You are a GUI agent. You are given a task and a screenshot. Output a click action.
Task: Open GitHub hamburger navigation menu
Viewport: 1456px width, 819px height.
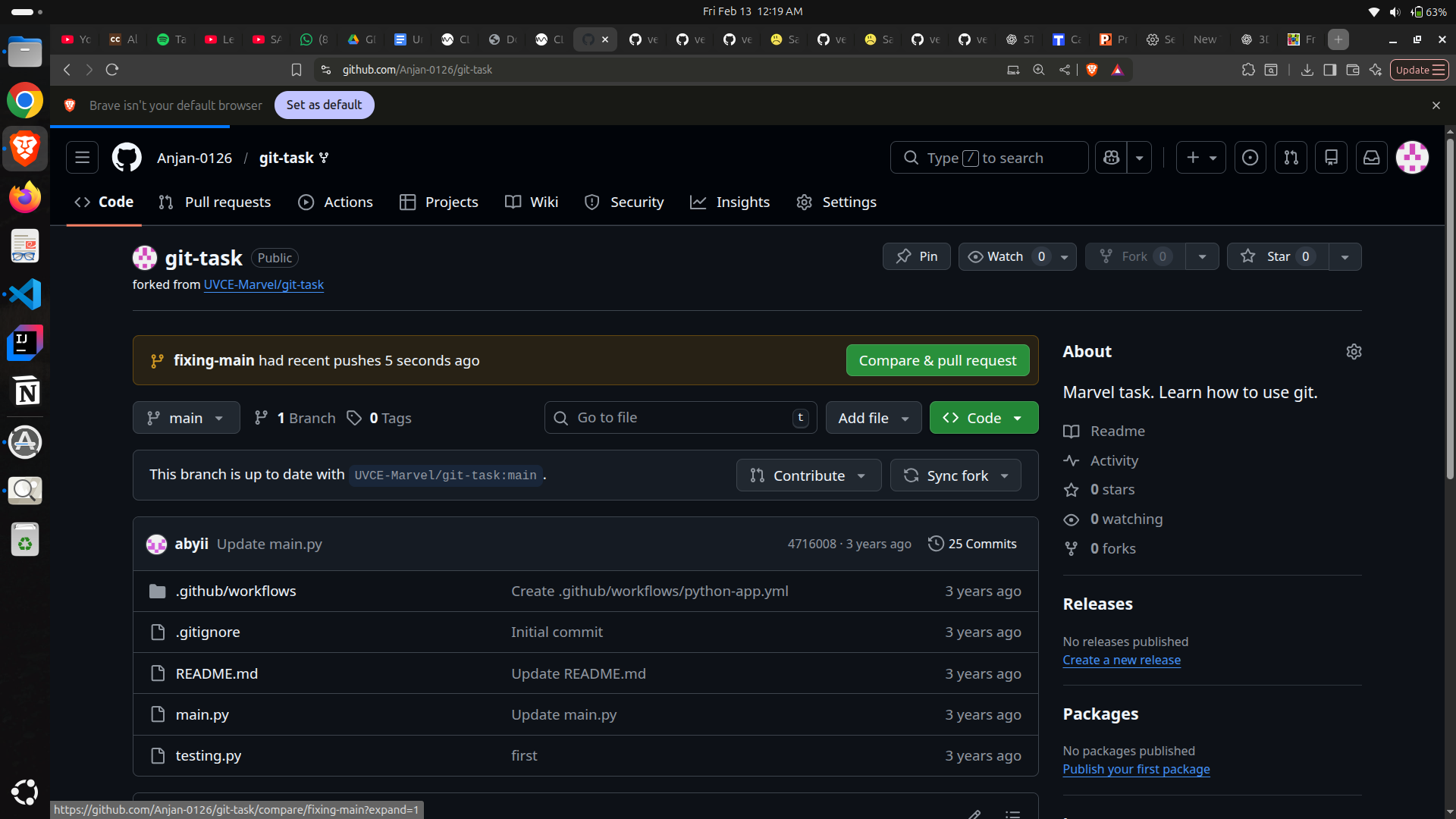coord(82,158)
